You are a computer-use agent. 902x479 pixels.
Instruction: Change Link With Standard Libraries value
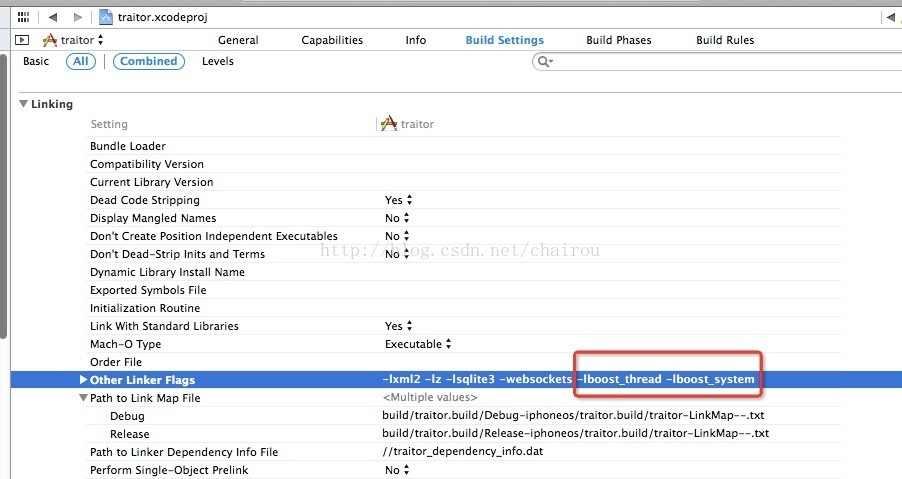click(399, 326)
